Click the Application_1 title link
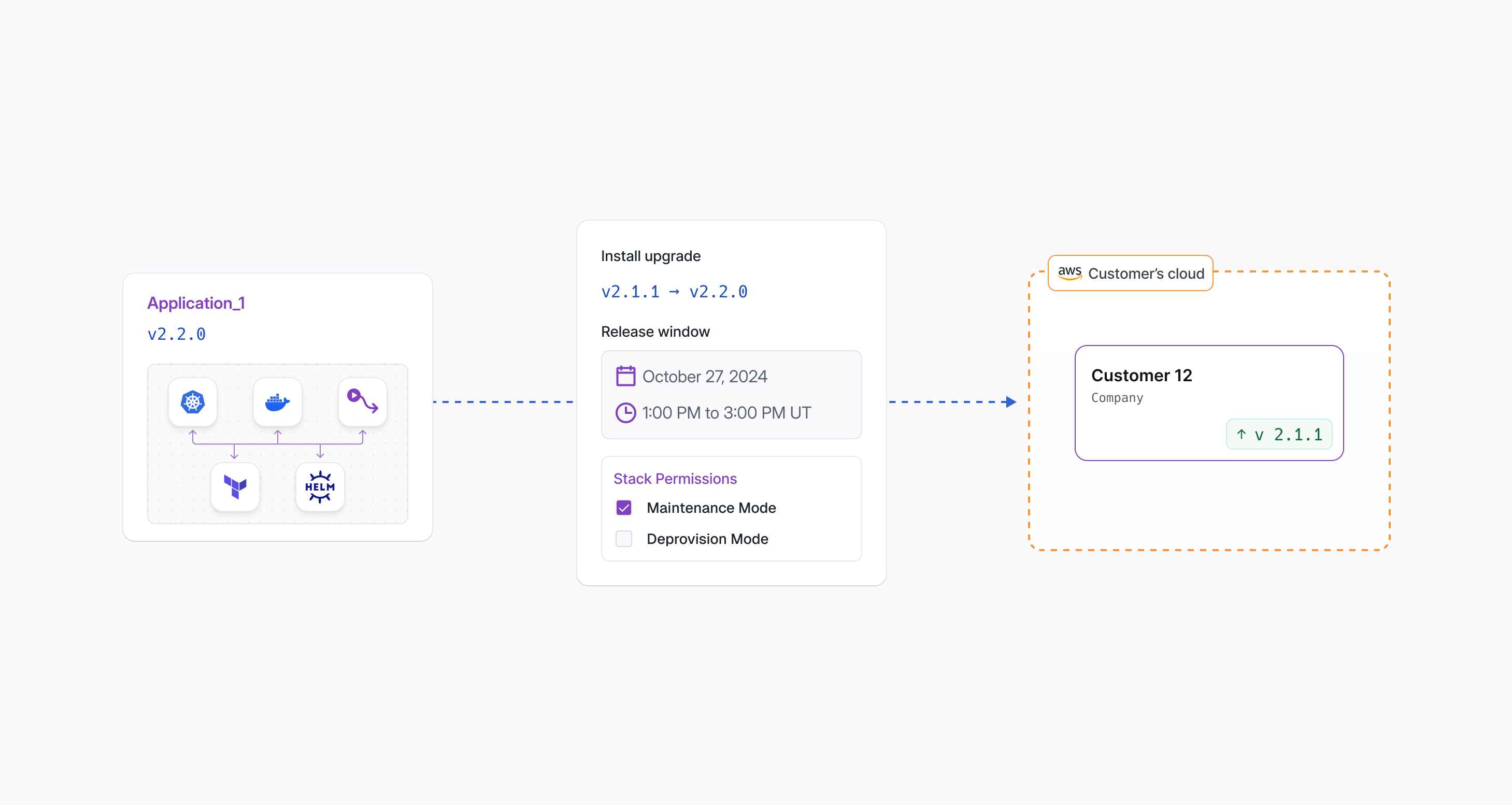1512x805 pixels. coord(195,304)
